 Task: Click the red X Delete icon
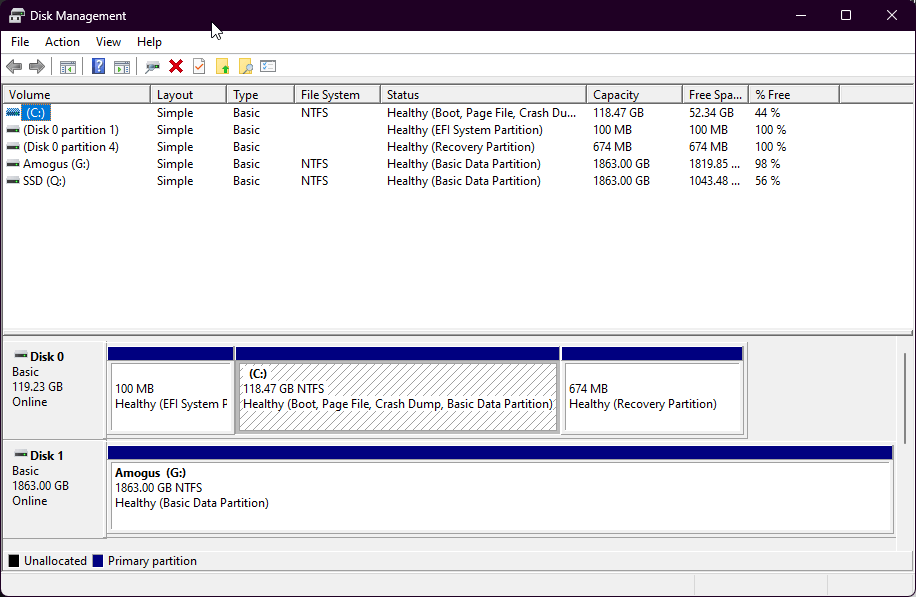176,67
